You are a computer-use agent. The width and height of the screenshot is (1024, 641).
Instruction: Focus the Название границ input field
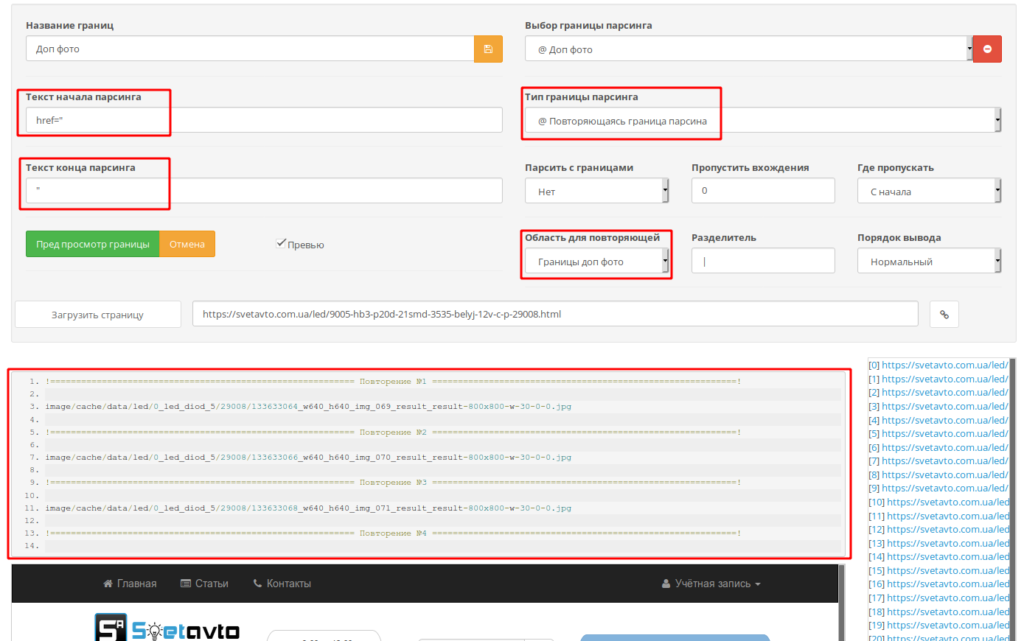[x=250, y=49]
